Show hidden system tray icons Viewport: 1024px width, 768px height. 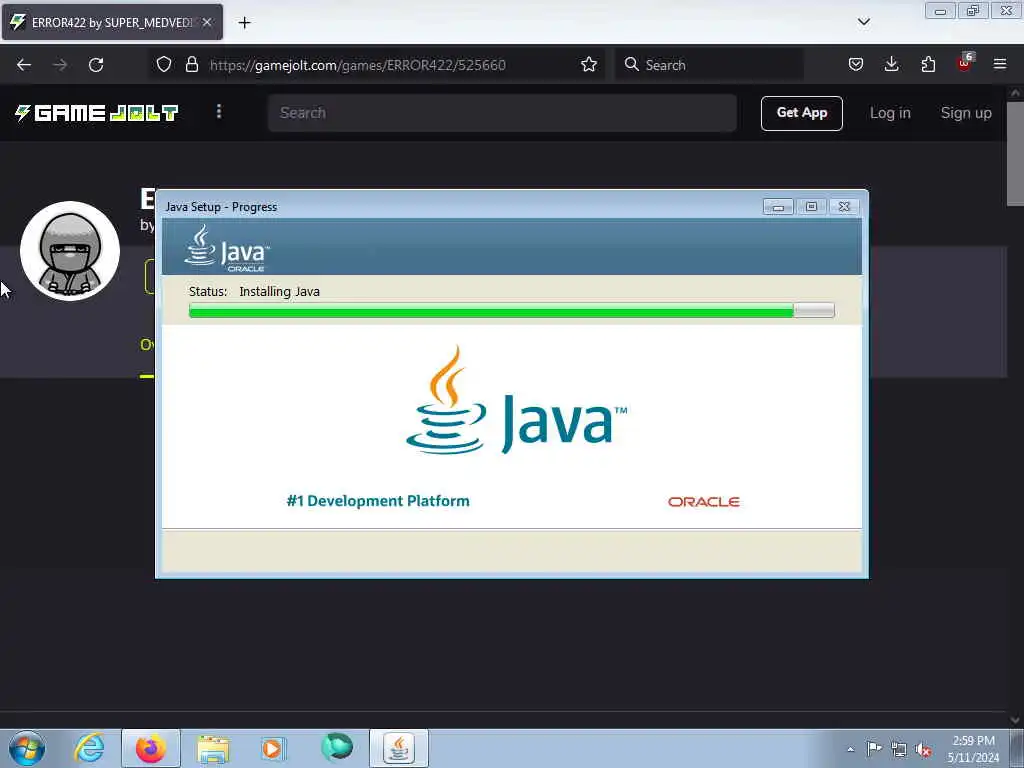point(850,750)
